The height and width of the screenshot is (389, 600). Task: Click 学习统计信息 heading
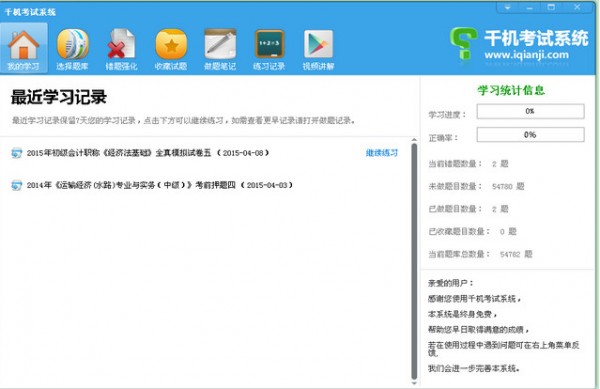[x=511, y=91]
